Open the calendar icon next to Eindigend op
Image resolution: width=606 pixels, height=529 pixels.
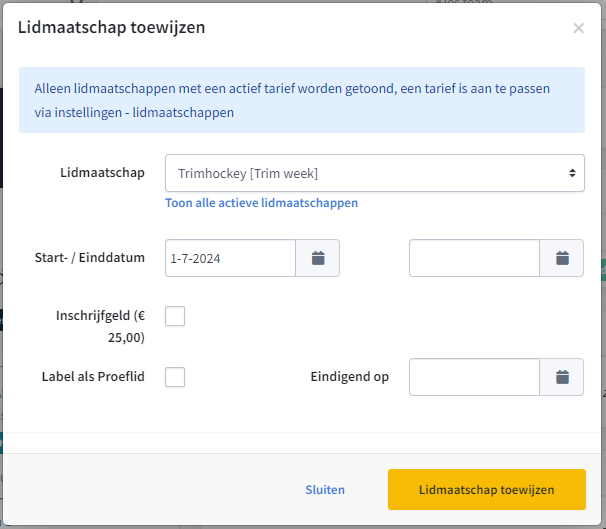pos(562,377)
